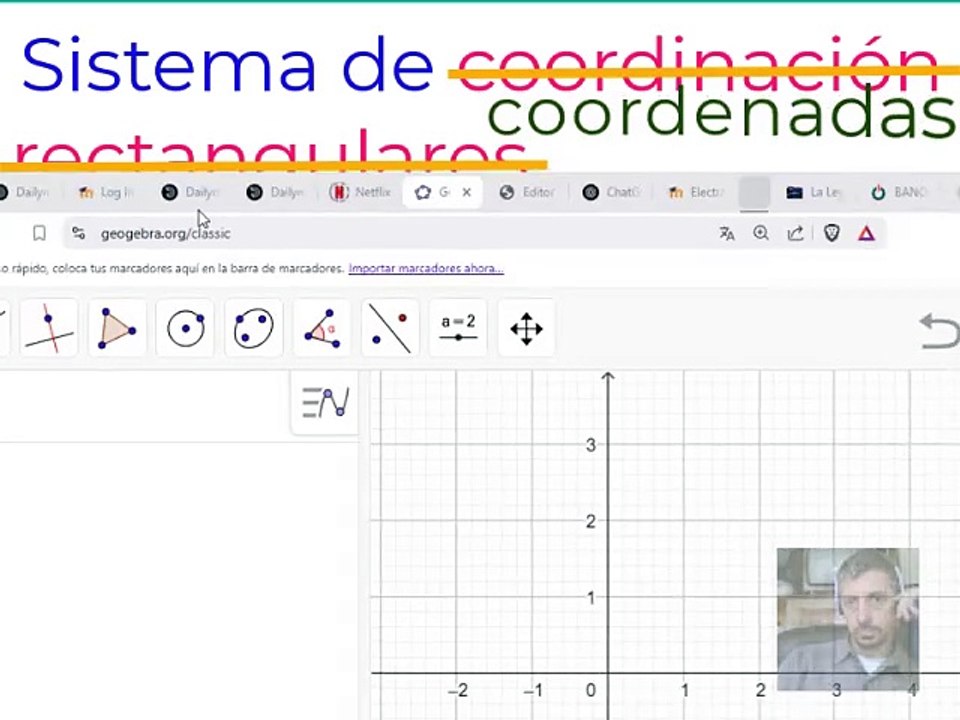Select the Perpendicular Line tool
960x720 pixels.
click(49, 328)
